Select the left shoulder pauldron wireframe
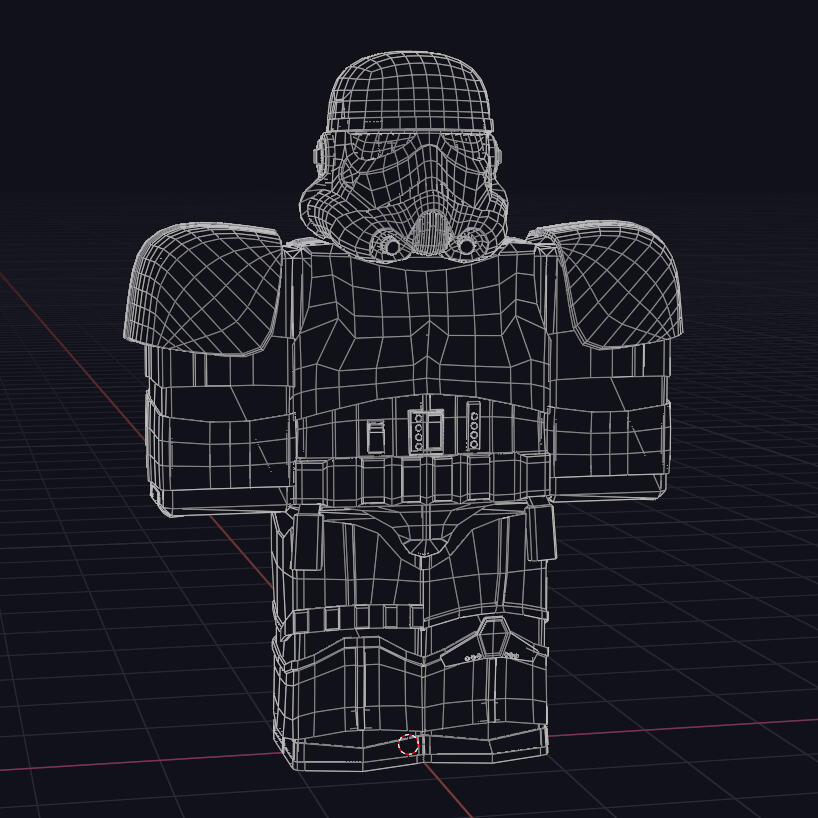The image size is (818, 818). coord(204,288)
